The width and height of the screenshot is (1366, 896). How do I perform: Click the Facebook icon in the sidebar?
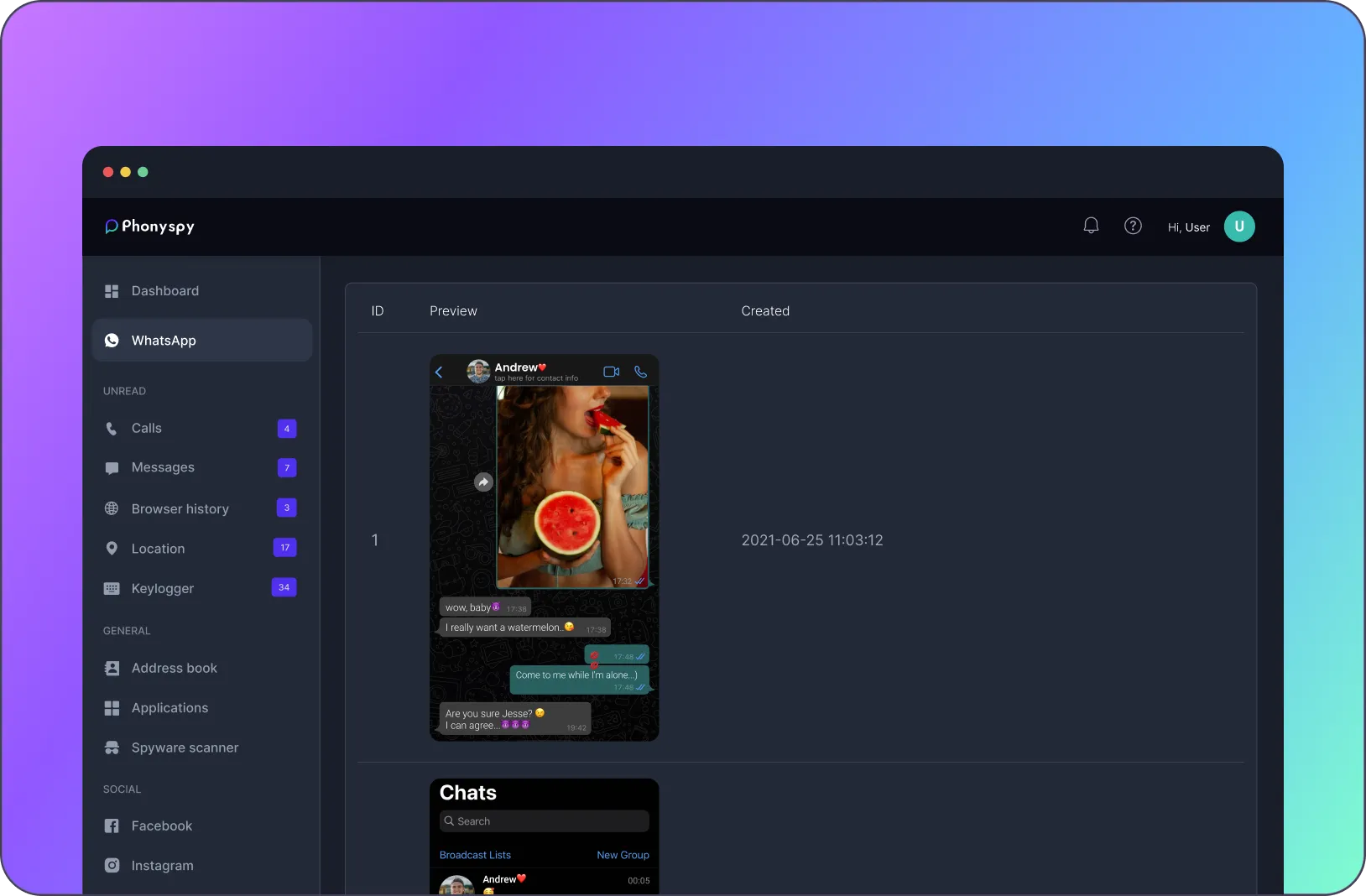point(112,826)
